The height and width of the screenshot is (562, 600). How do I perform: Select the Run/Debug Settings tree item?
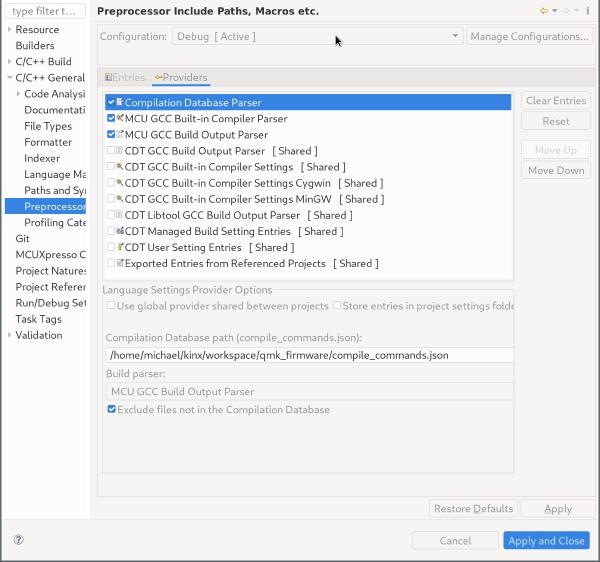click(x=50, y=303)
